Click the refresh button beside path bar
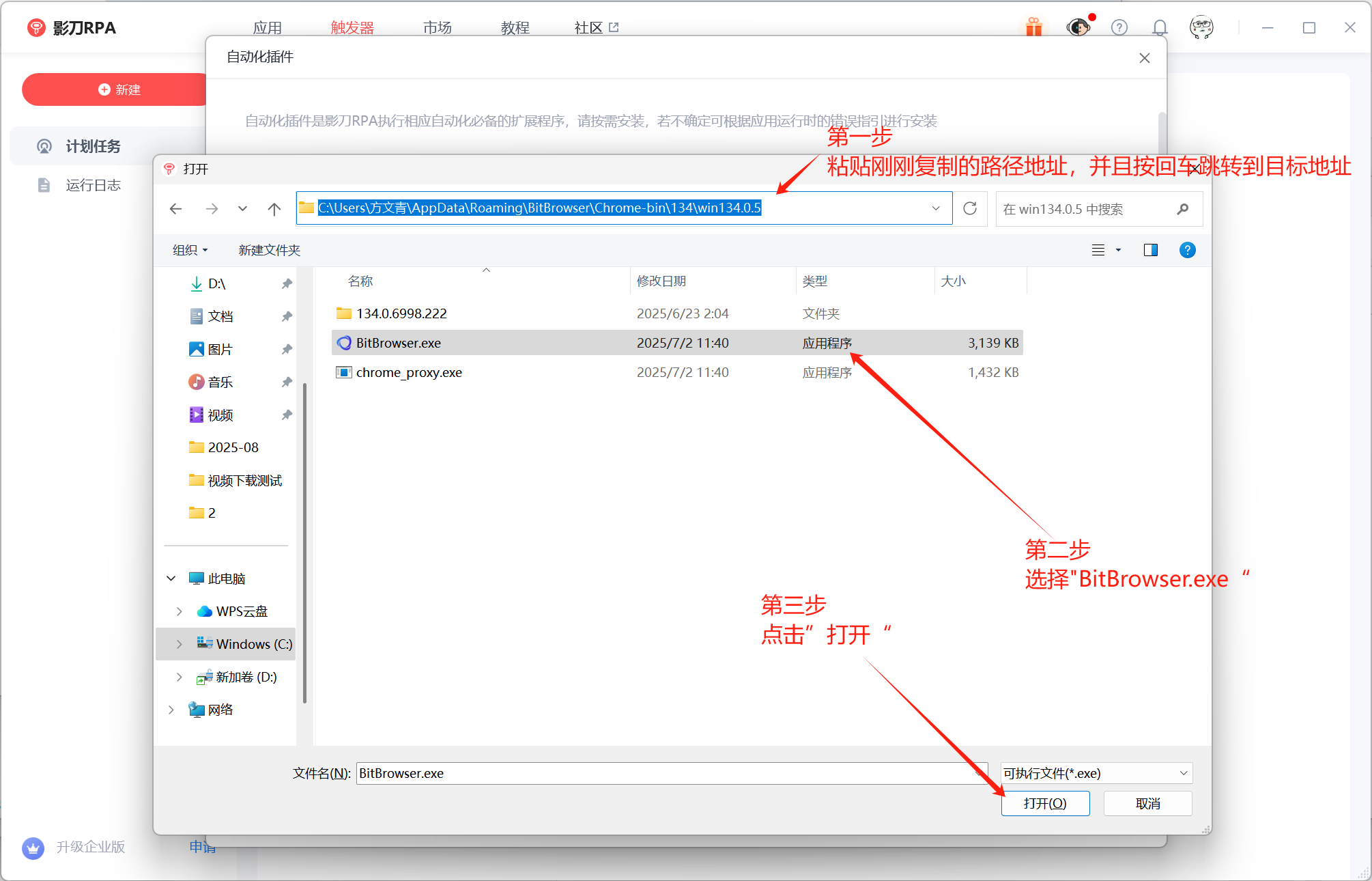Image resolution: width=1372 pixels, height=881 pixels. pyautogui.click(x=970, y=208)
